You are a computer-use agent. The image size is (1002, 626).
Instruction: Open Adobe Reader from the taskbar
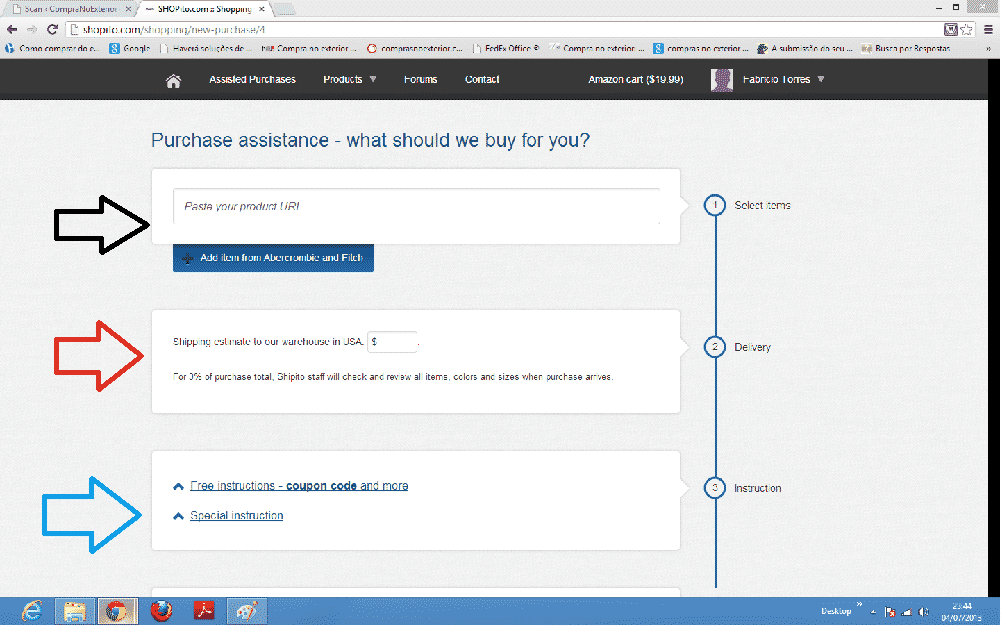[x=203, y=610]
